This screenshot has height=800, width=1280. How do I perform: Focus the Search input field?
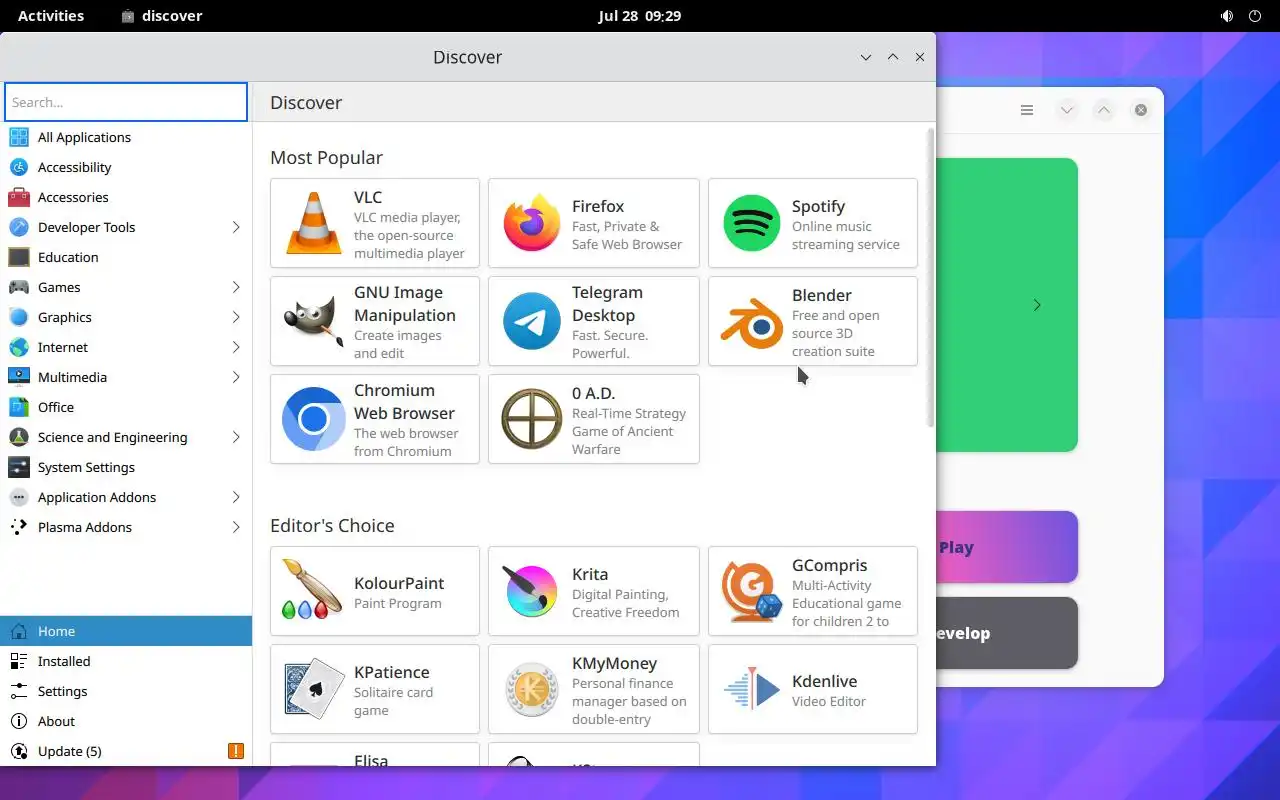coord(126,102)
